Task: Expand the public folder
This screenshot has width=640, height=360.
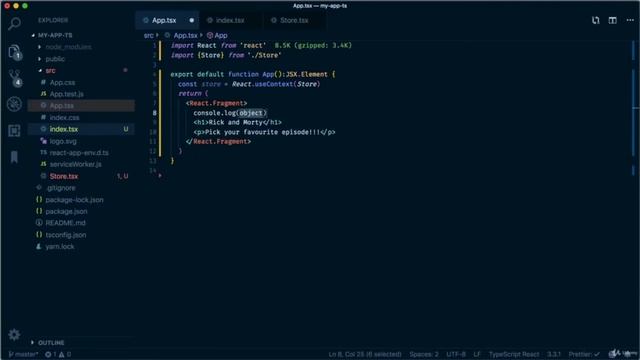Action: click(55, 59)
